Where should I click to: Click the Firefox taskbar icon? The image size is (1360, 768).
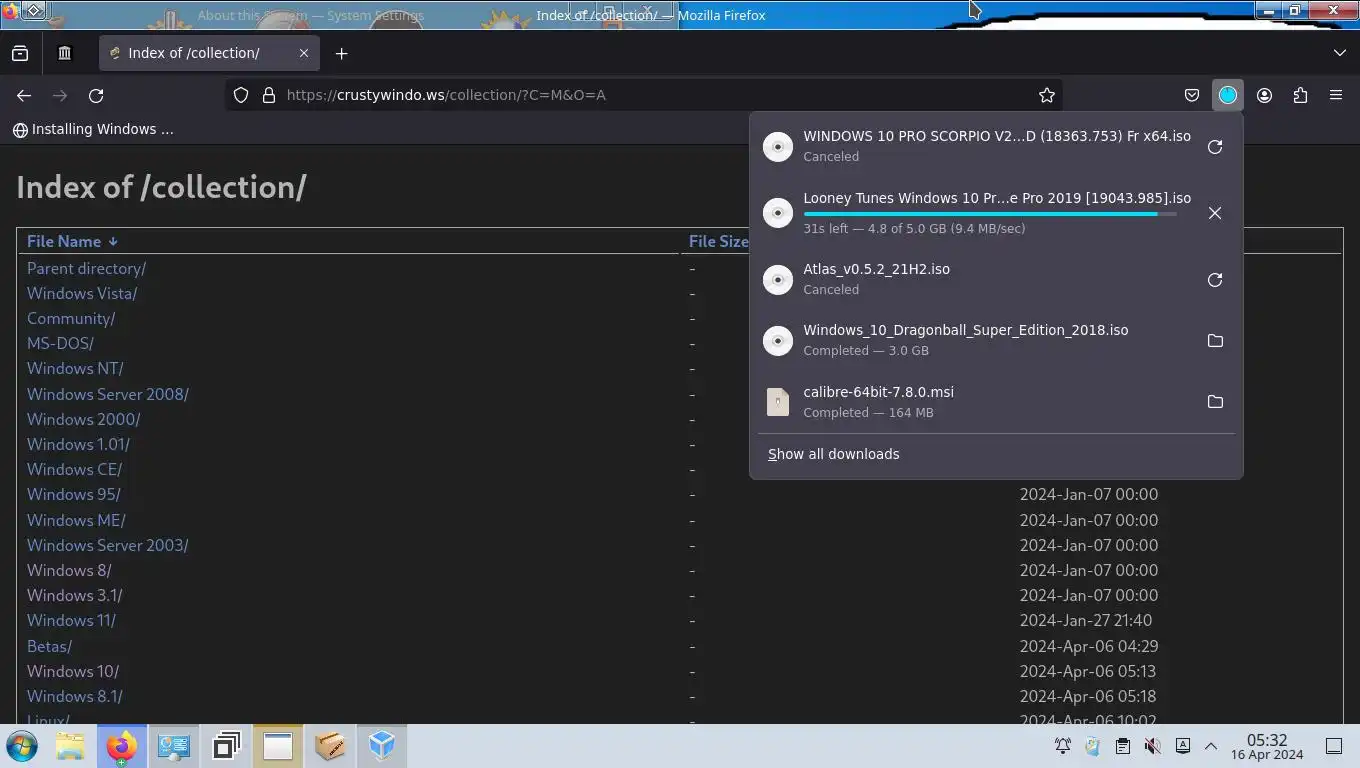122,746
